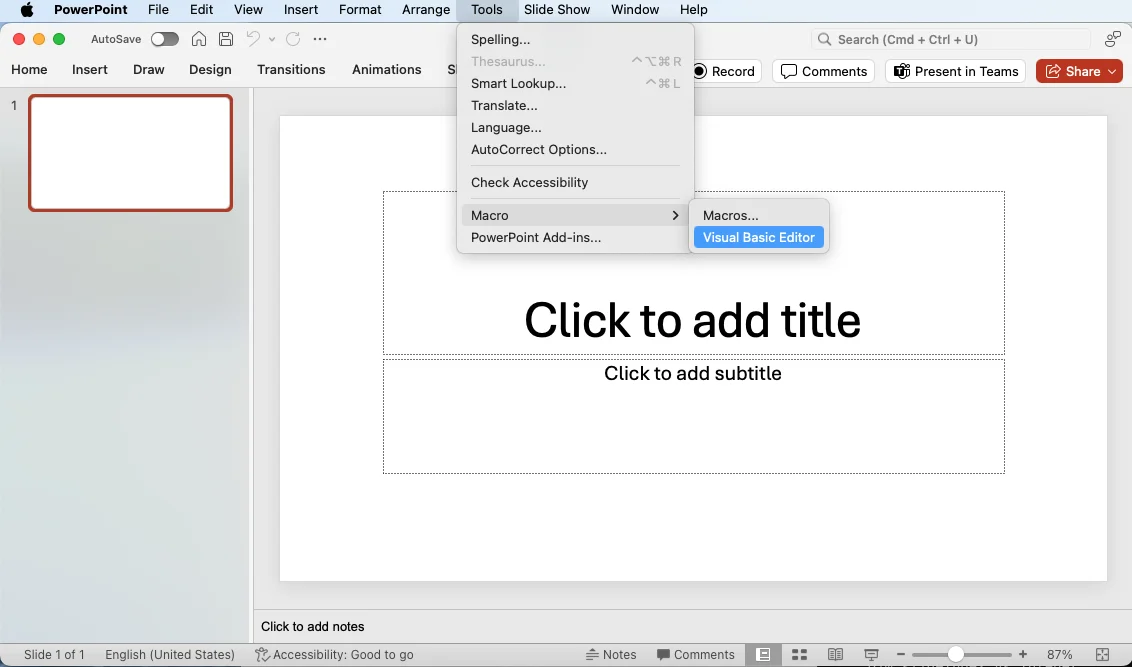Click Present in Teams button
Screen dimensions: 1132x667
955,71
